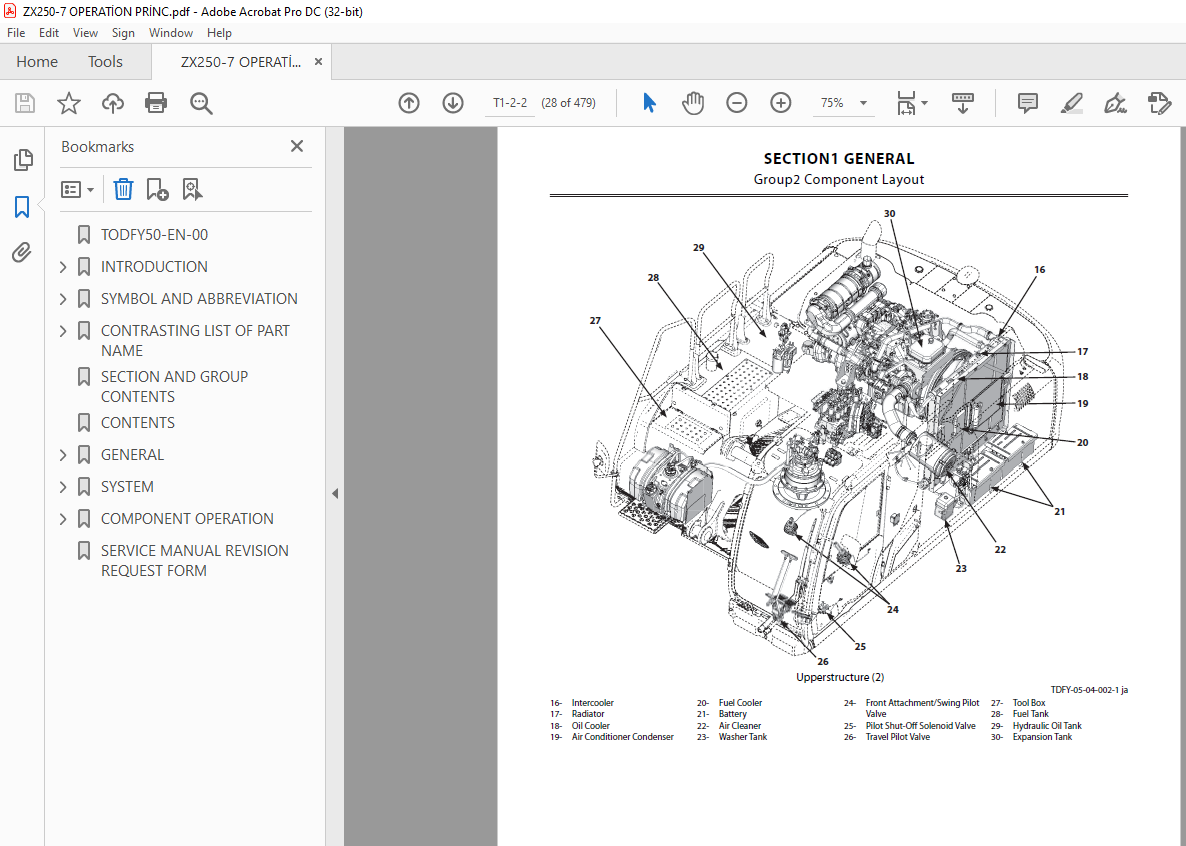Switch to the Home tab

(37, 62)
